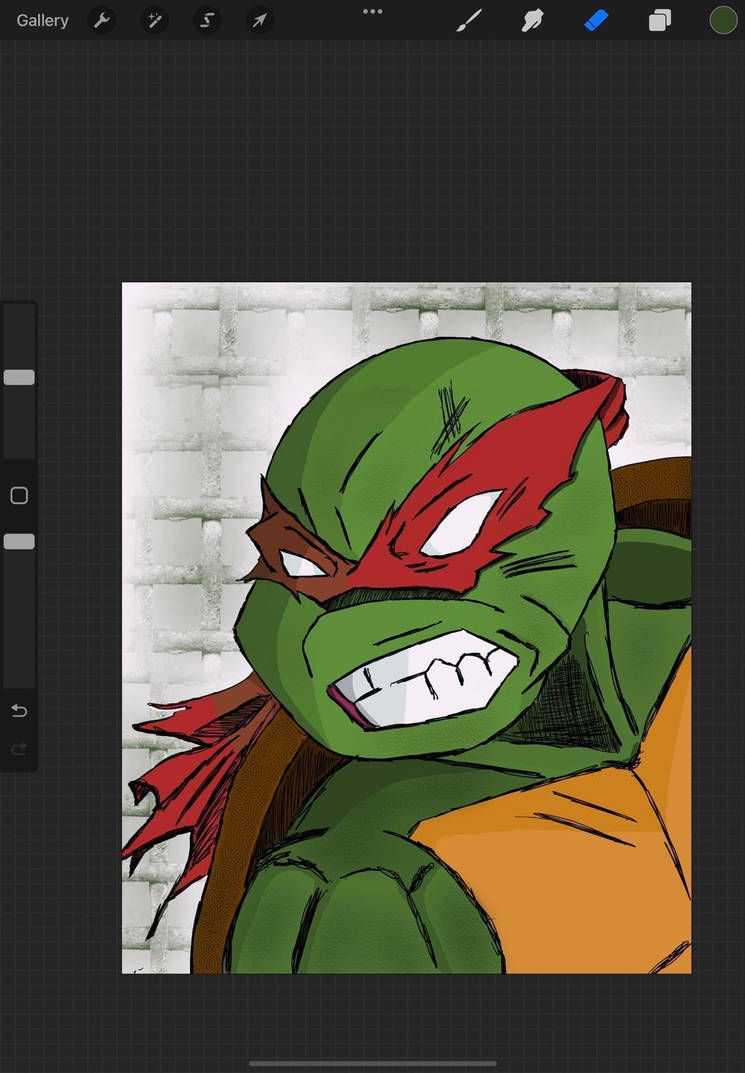
Task: Select the Brush tool
Action: (x=469, y=21)
